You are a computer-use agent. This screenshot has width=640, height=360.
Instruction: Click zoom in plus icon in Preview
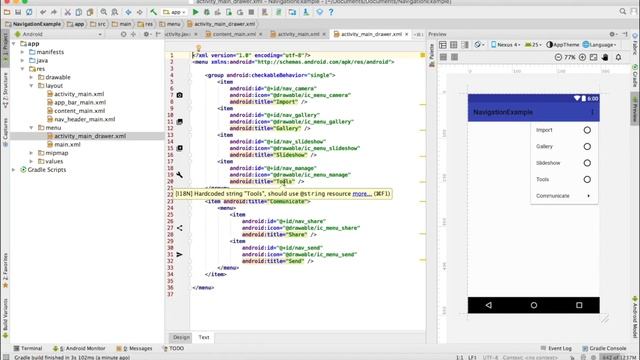coord(582,57)
